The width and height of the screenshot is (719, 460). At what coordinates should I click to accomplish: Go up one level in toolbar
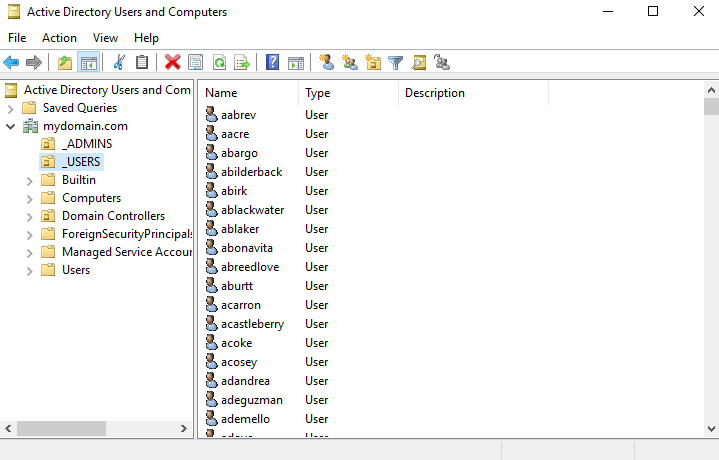[x=65, y=62]
